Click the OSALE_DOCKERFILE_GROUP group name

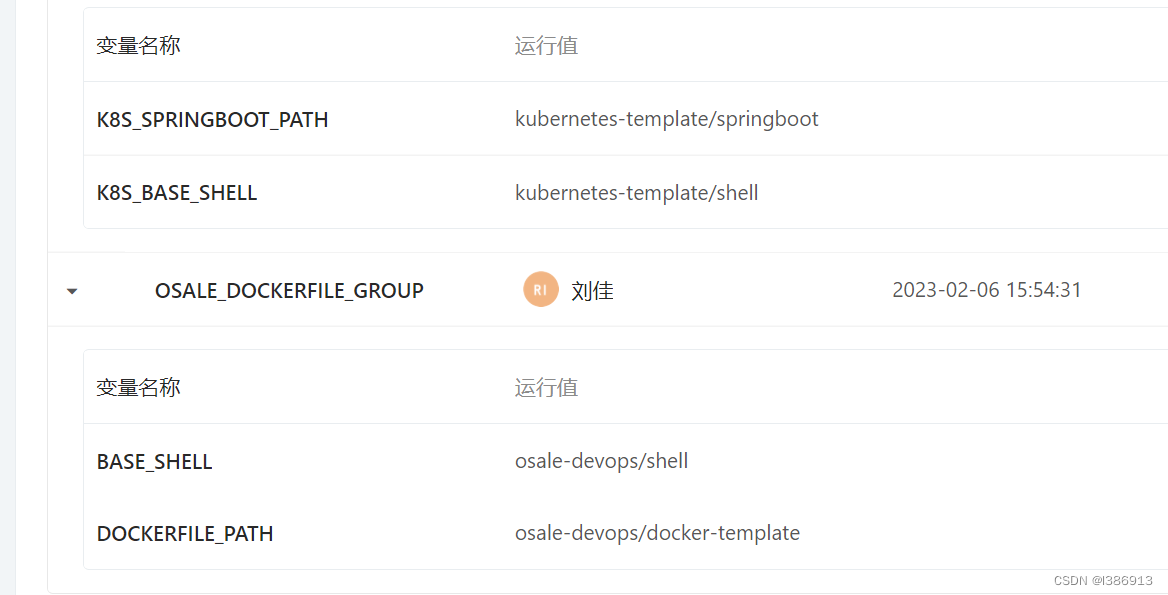[289, 290]
